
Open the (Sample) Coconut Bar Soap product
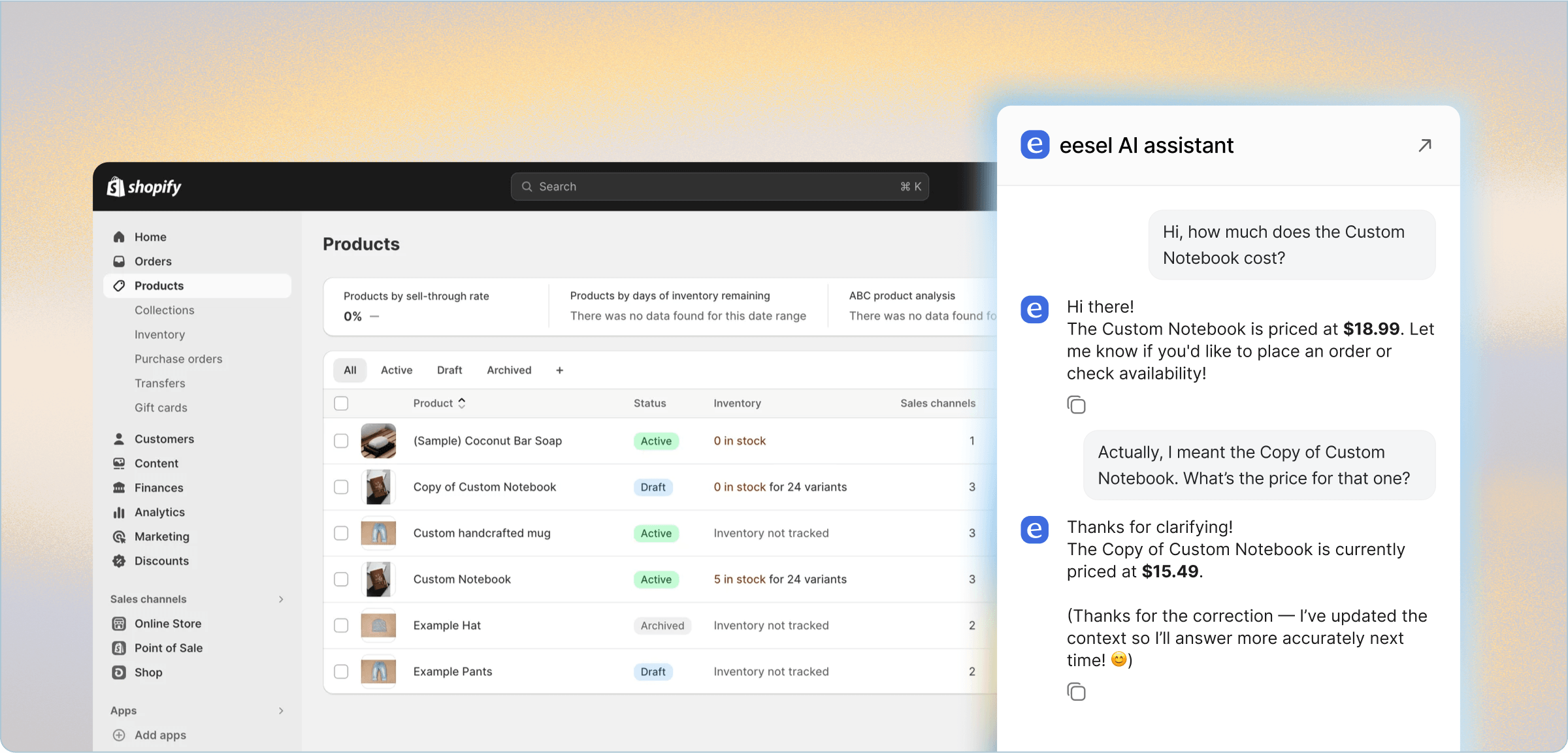[x=487, y=441]
